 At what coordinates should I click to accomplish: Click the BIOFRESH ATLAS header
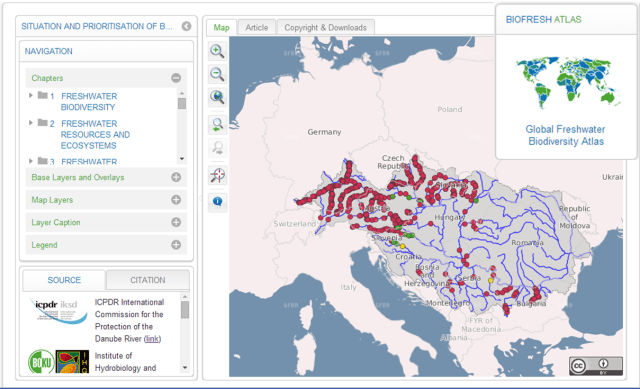(x=543, y=19)
